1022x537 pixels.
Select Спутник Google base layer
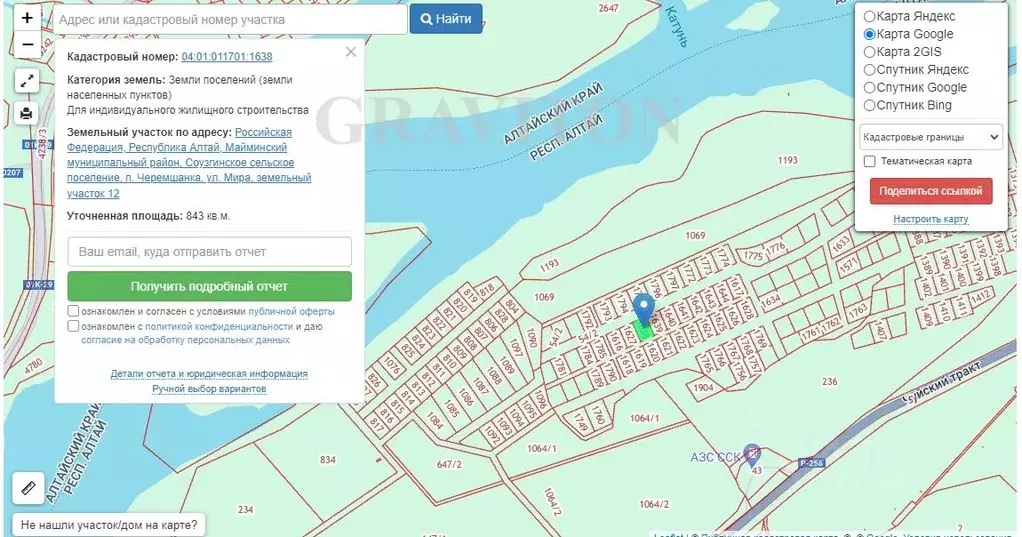point(869,88)
